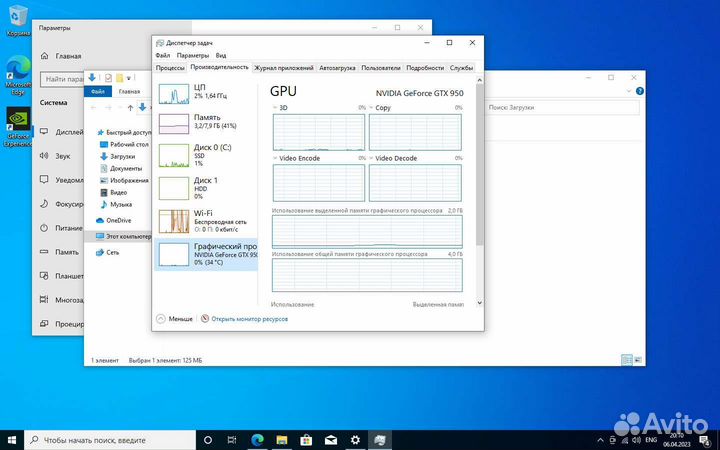Open the Video Encode engine dropdown

pyautogui.click(x=275, y=158)
